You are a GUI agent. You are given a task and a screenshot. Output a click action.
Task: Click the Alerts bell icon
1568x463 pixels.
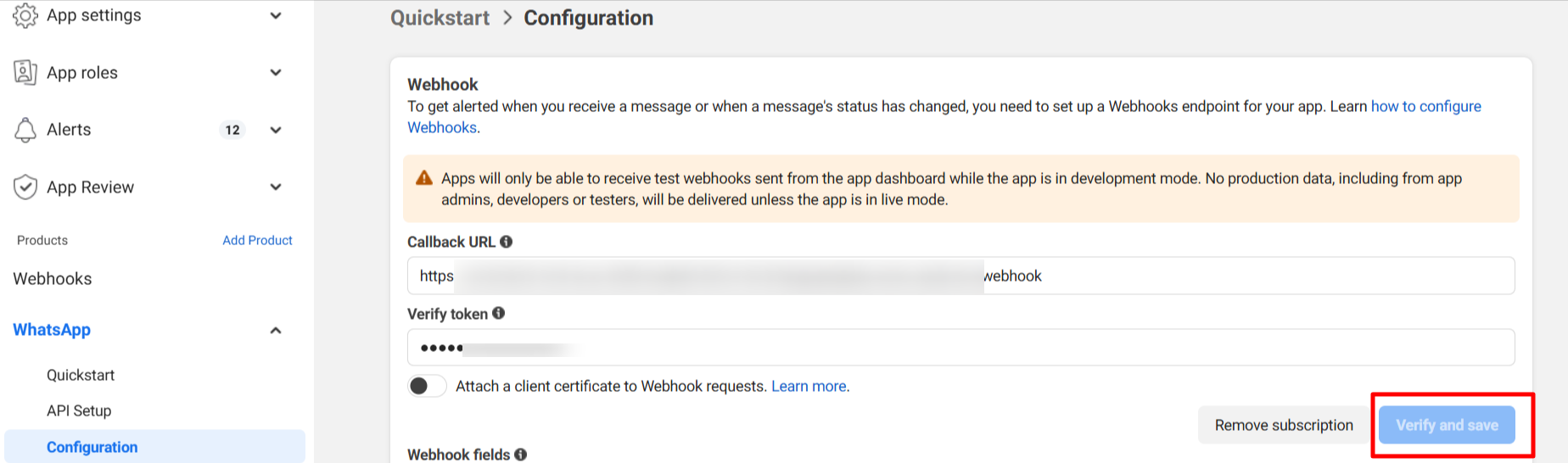(x=25, y=130)
